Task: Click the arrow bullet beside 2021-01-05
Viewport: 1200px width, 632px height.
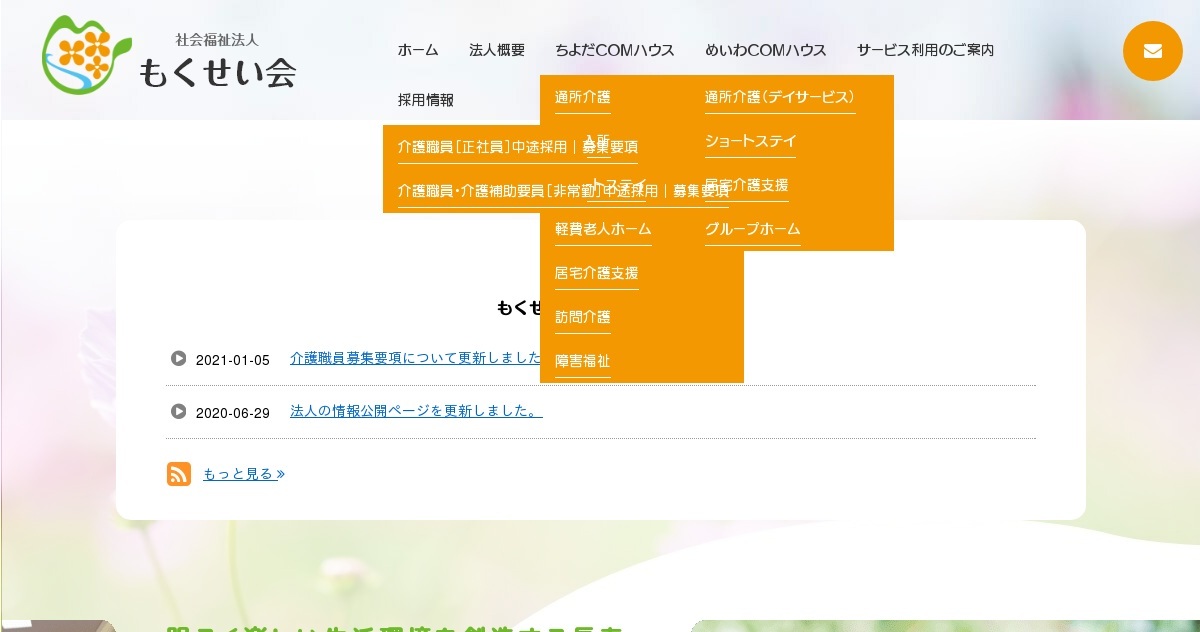Action: pos(179,358)
